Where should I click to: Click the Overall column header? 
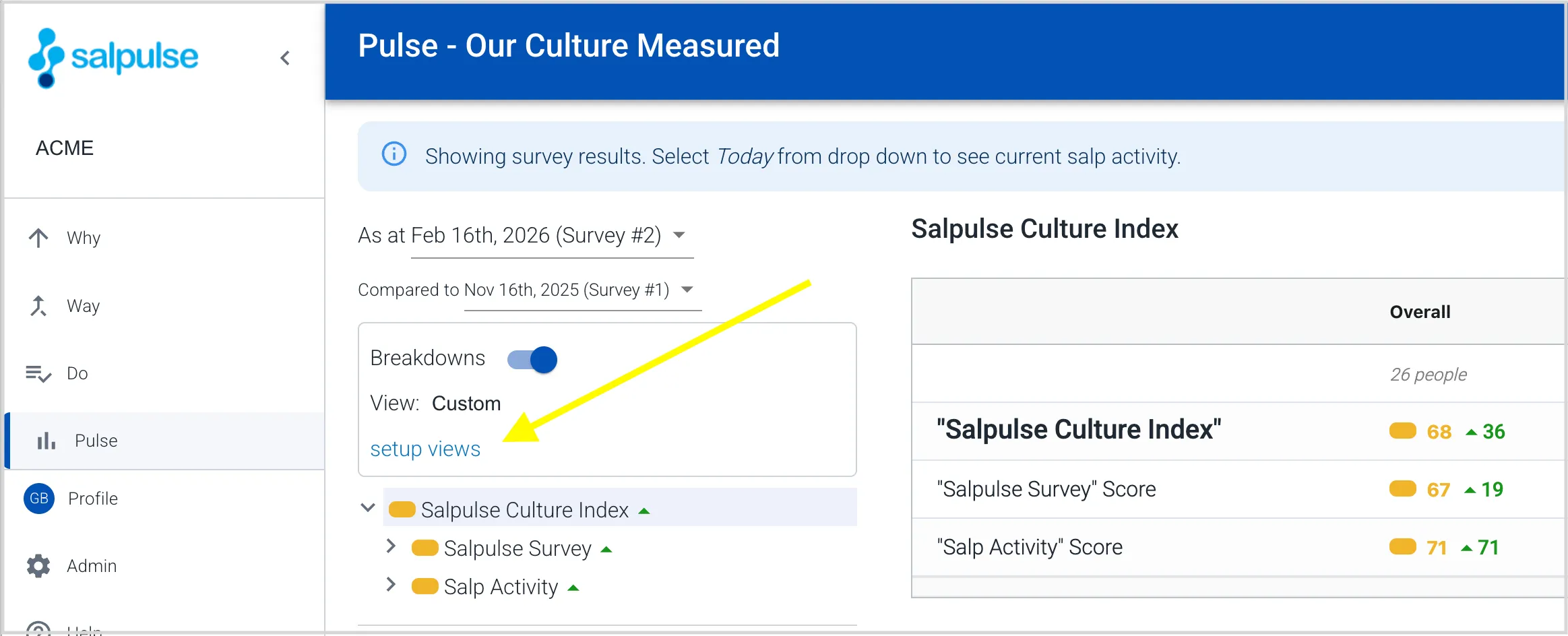(x=1420, y=312)
